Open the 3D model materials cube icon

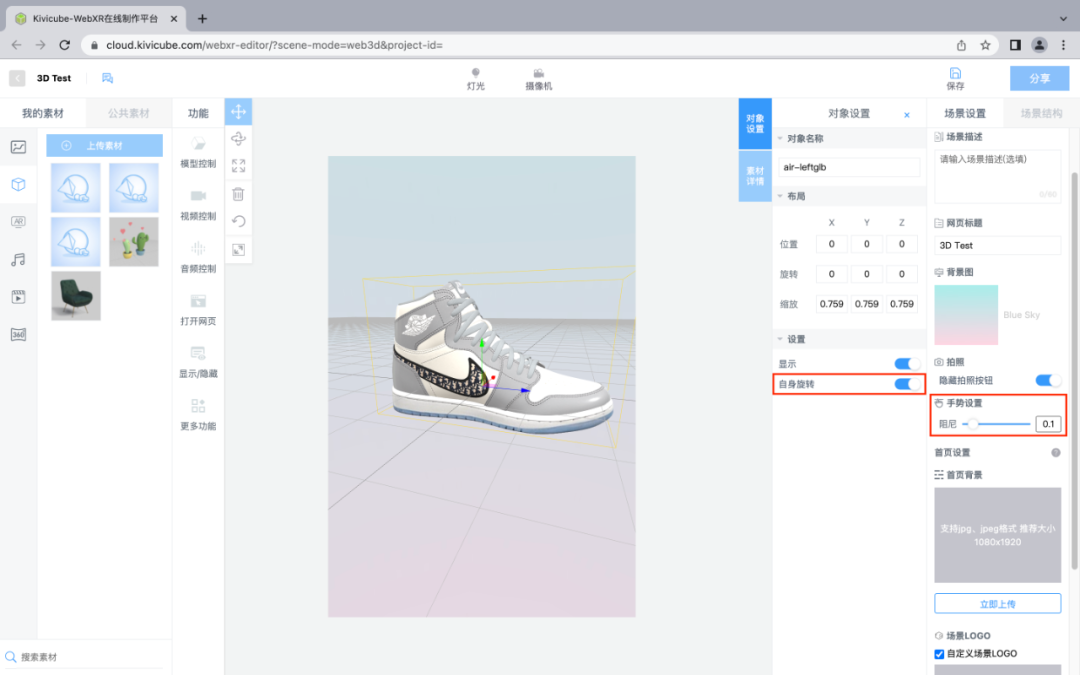click(x=19, y=184)
